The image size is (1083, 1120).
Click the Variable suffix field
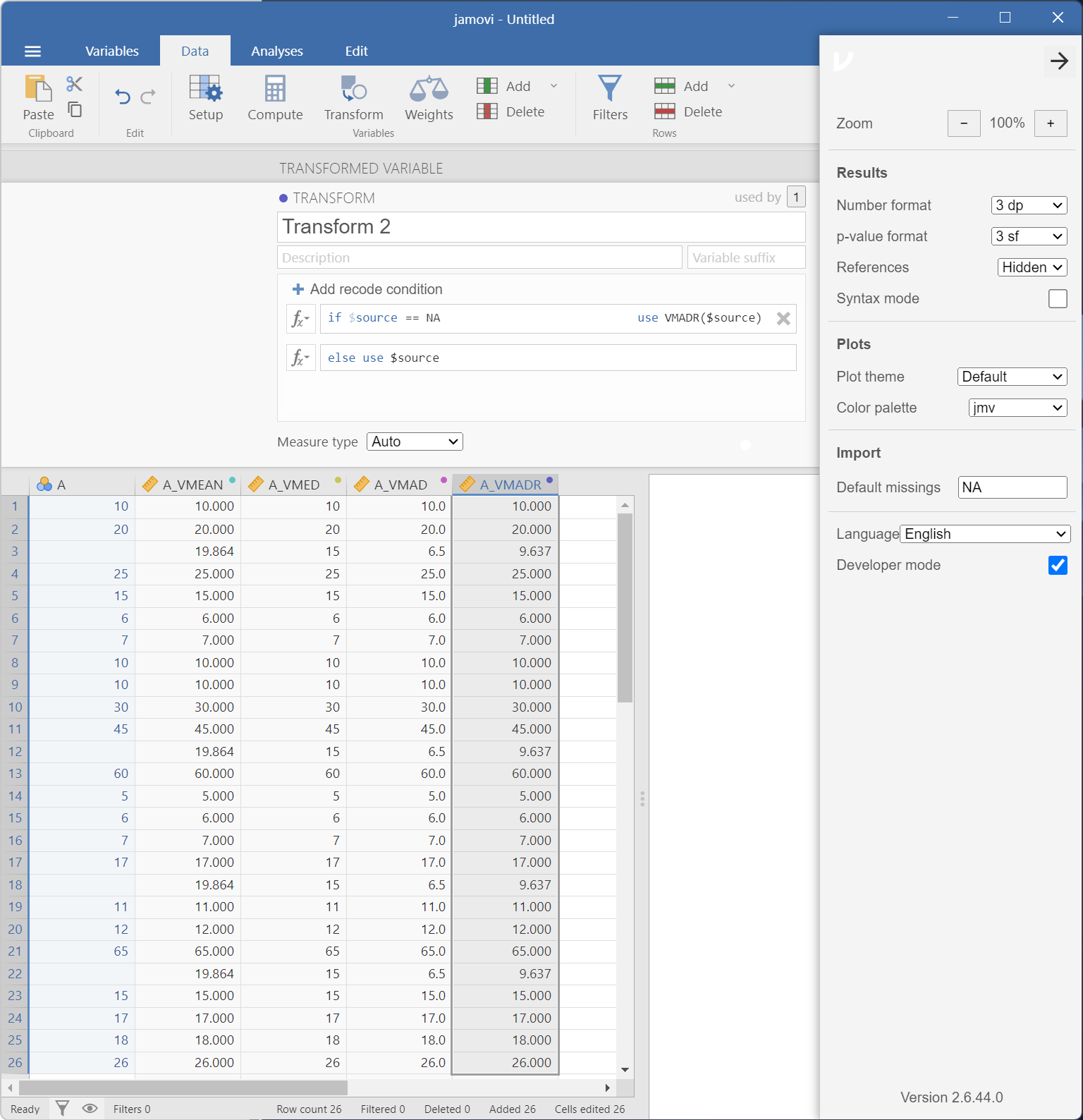click(747, 257)
